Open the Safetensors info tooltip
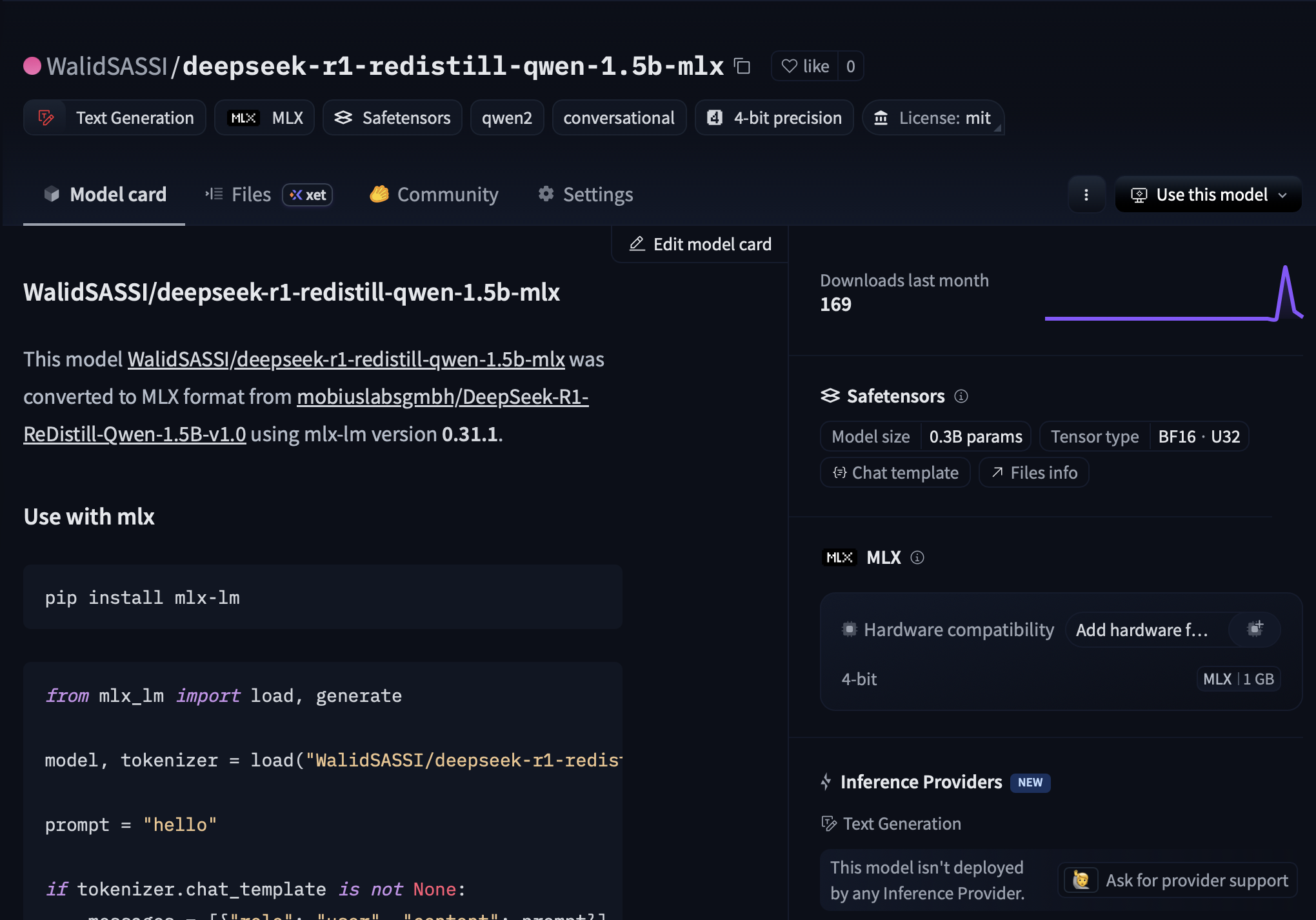Screen dimensions: 1316x920 (x=961, y=396)
